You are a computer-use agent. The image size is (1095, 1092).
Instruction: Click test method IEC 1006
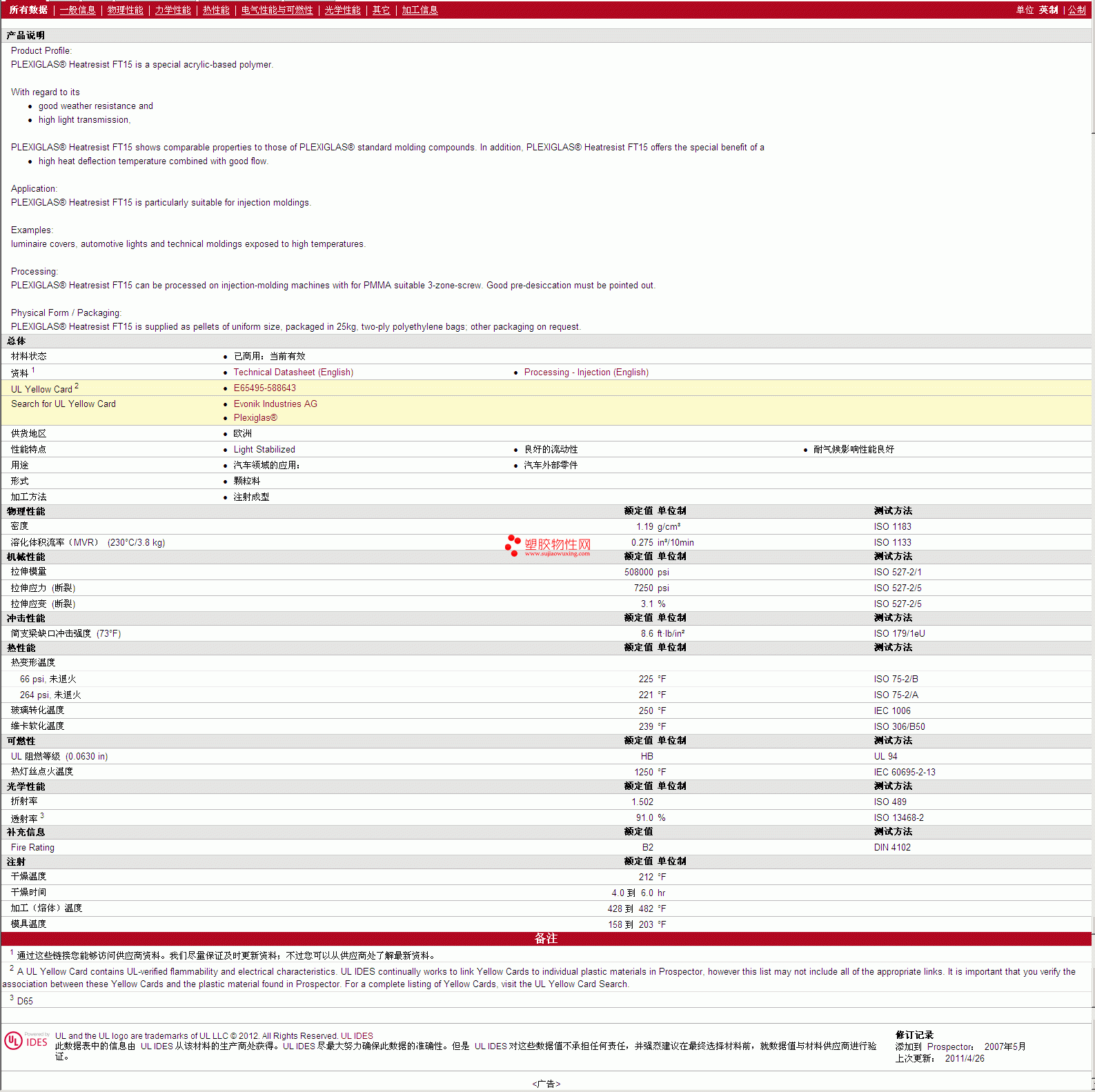[891, 711]
